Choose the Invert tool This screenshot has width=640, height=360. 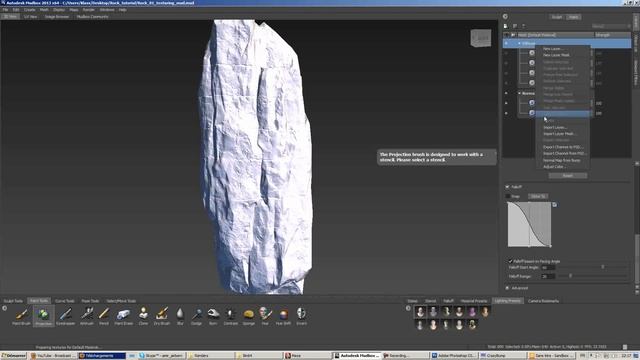tap(301, 316)
